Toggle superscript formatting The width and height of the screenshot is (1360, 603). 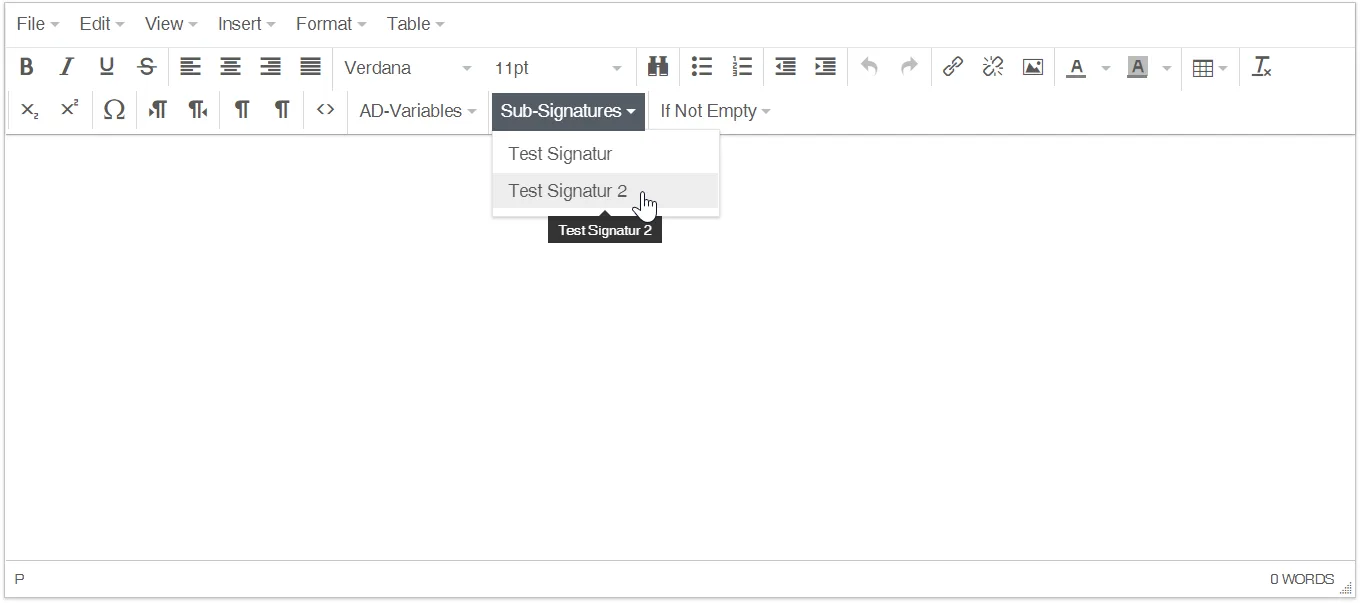coord(70,110)
